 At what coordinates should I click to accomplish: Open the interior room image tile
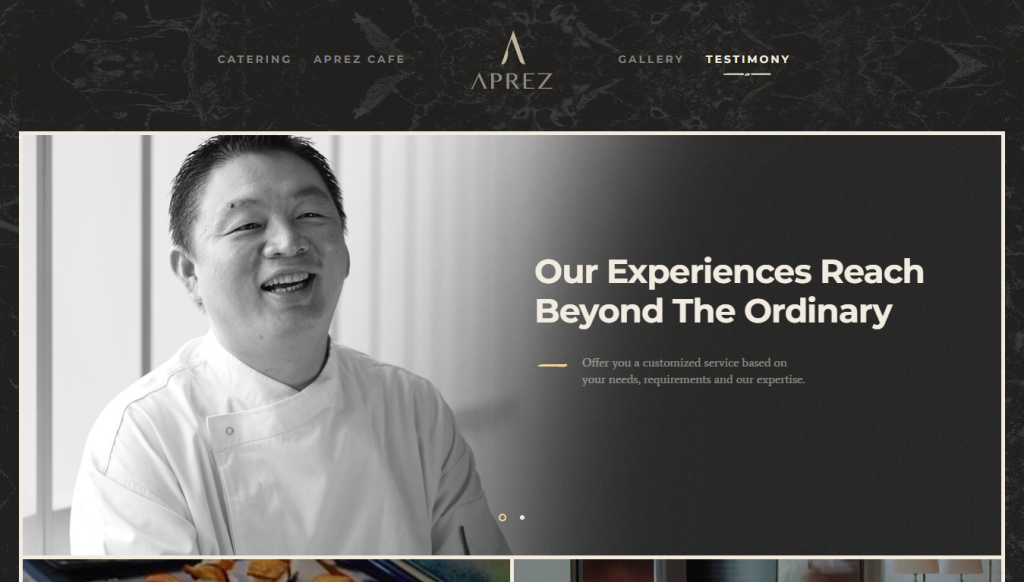[757, 570]
